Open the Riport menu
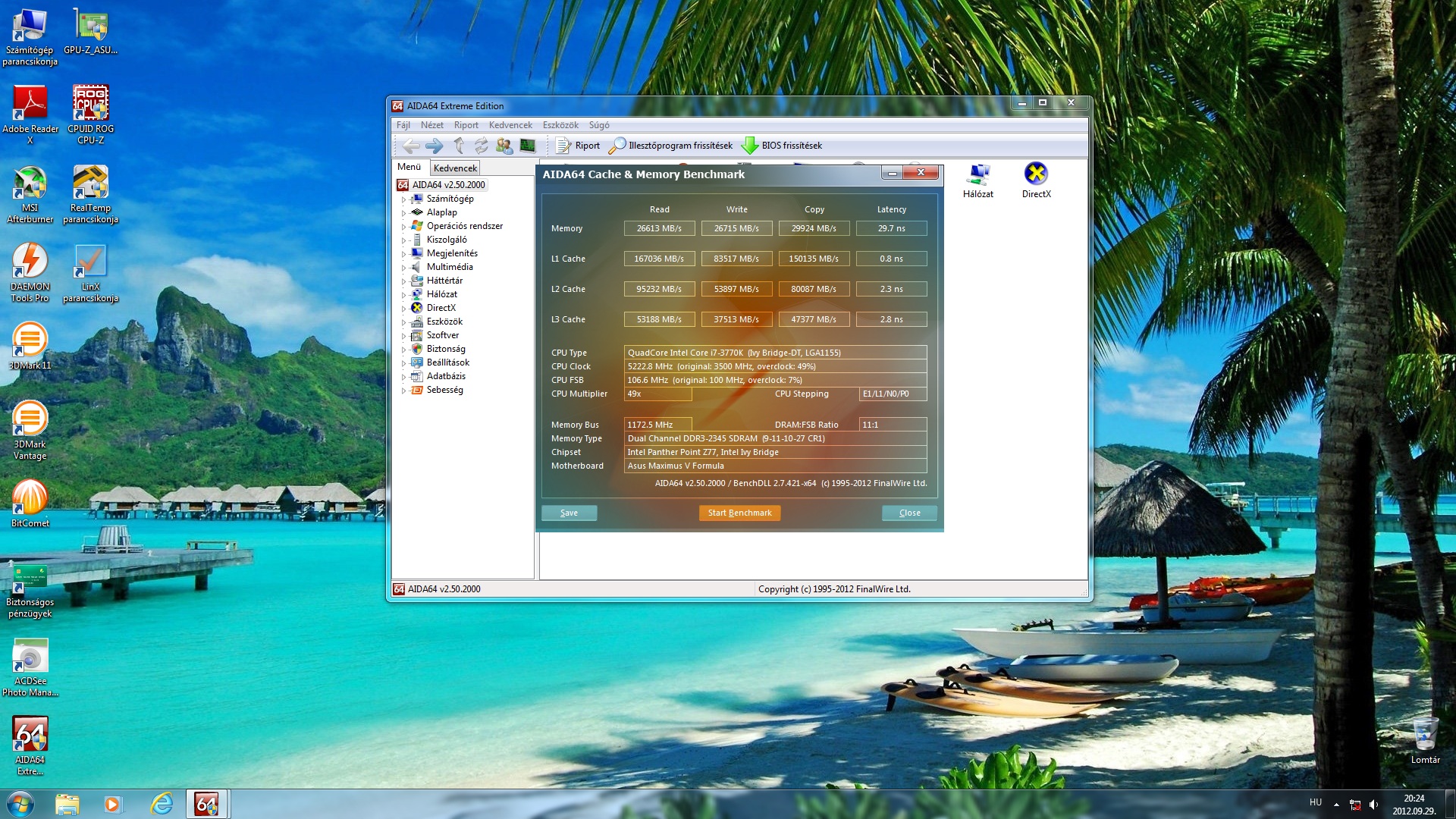 (x=466, y=125)
